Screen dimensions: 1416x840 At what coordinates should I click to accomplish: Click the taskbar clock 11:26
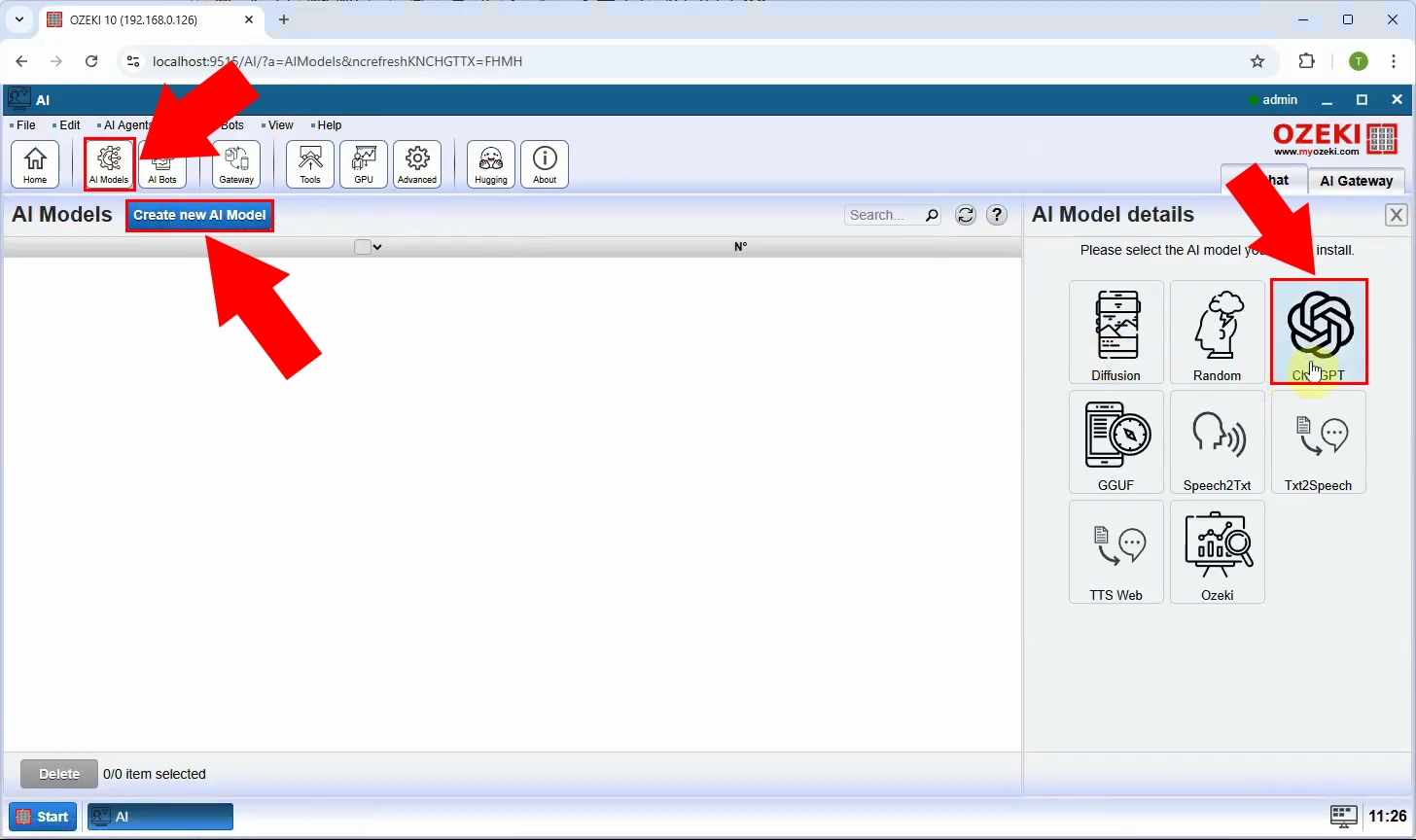(1388, 817)
